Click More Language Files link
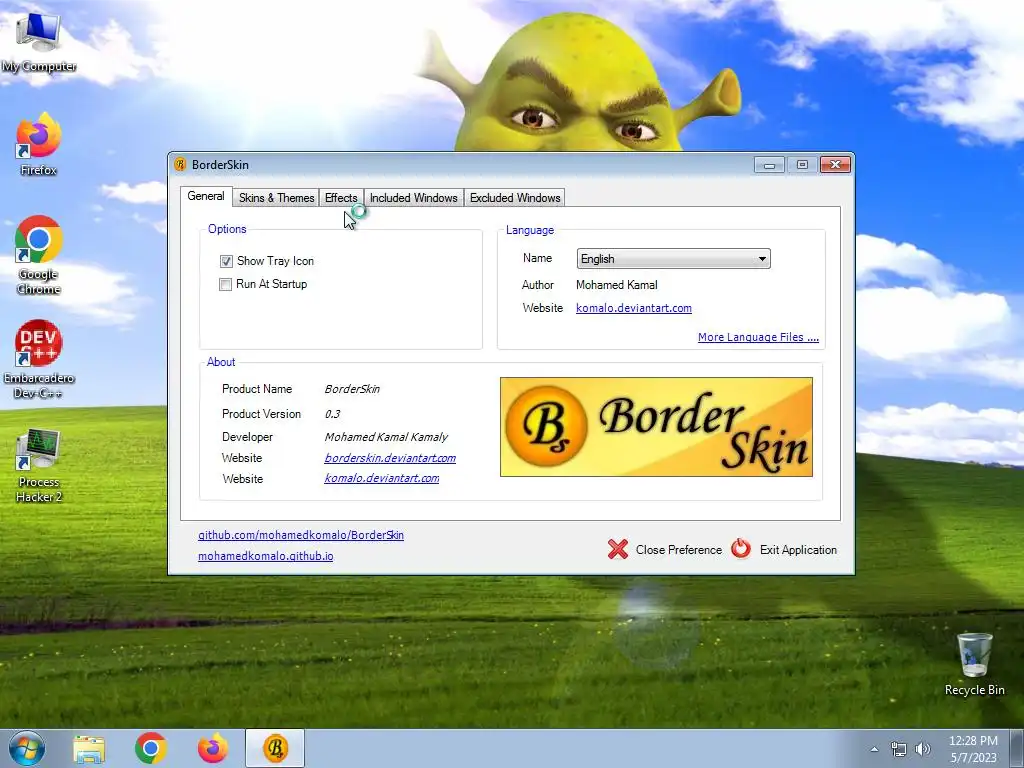This screenshot has height=768, width=1024. click(758, 337)
